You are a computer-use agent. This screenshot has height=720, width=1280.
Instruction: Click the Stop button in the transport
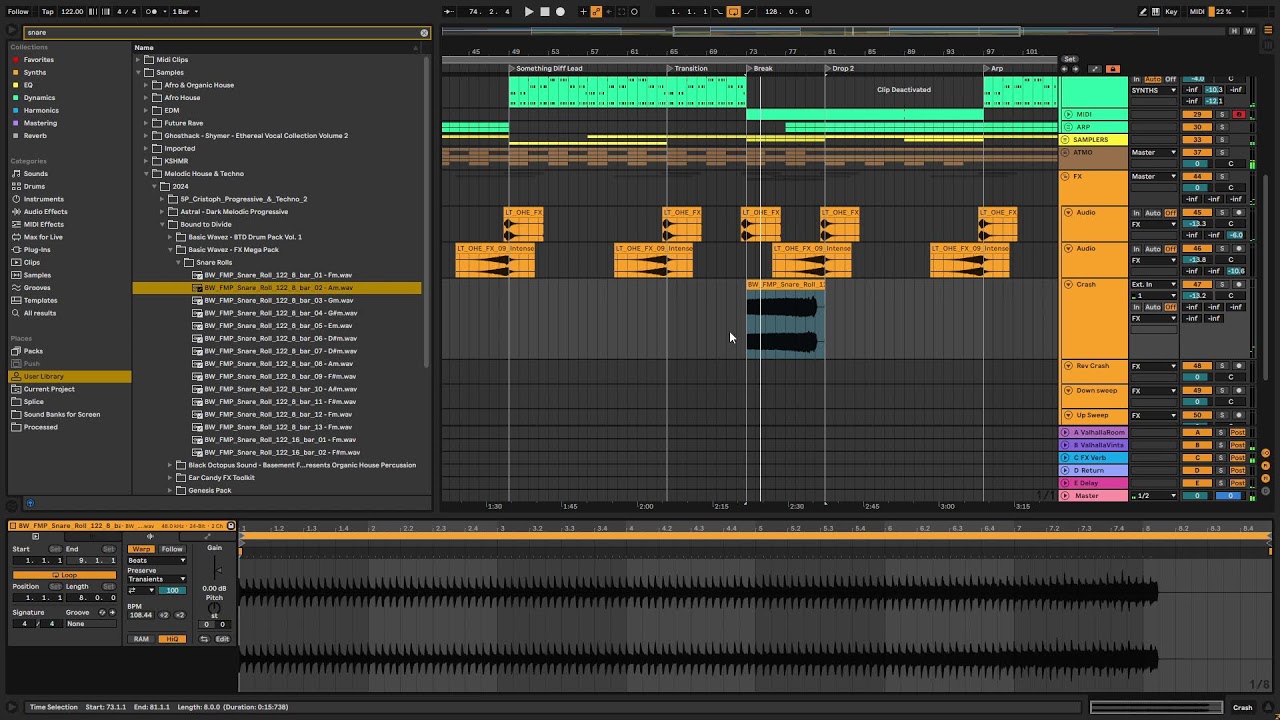tap(545, 12)
